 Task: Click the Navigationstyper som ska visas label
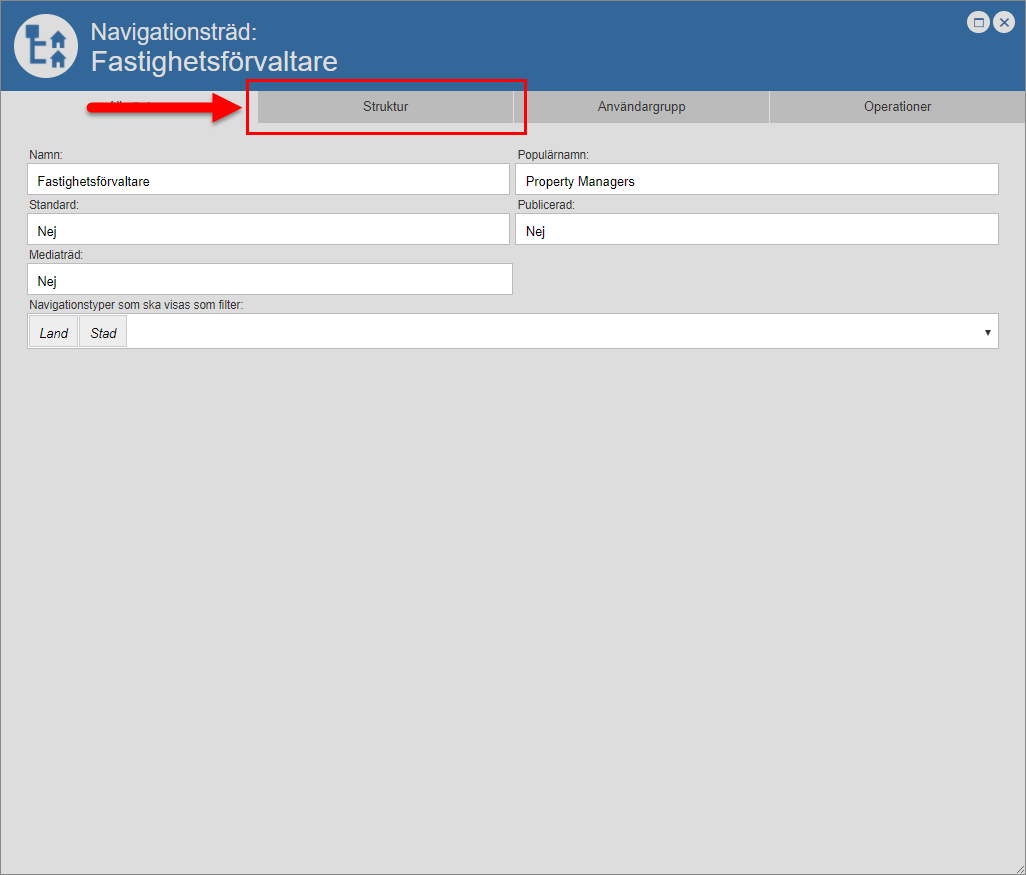[x=136, y=305]
